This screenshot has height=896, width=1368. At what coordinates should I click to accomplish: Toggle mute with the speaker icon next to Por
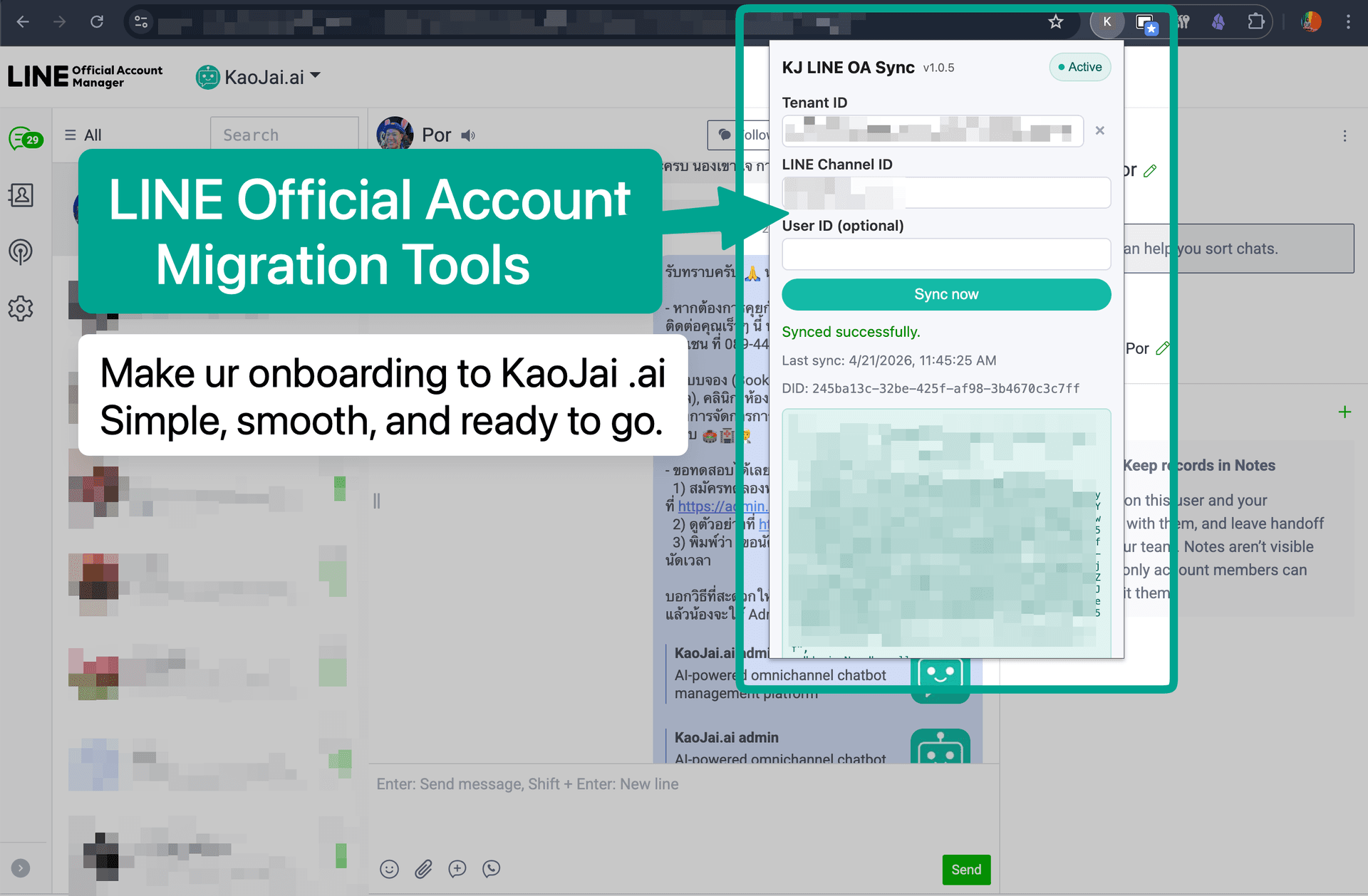[x=468, y=135]
